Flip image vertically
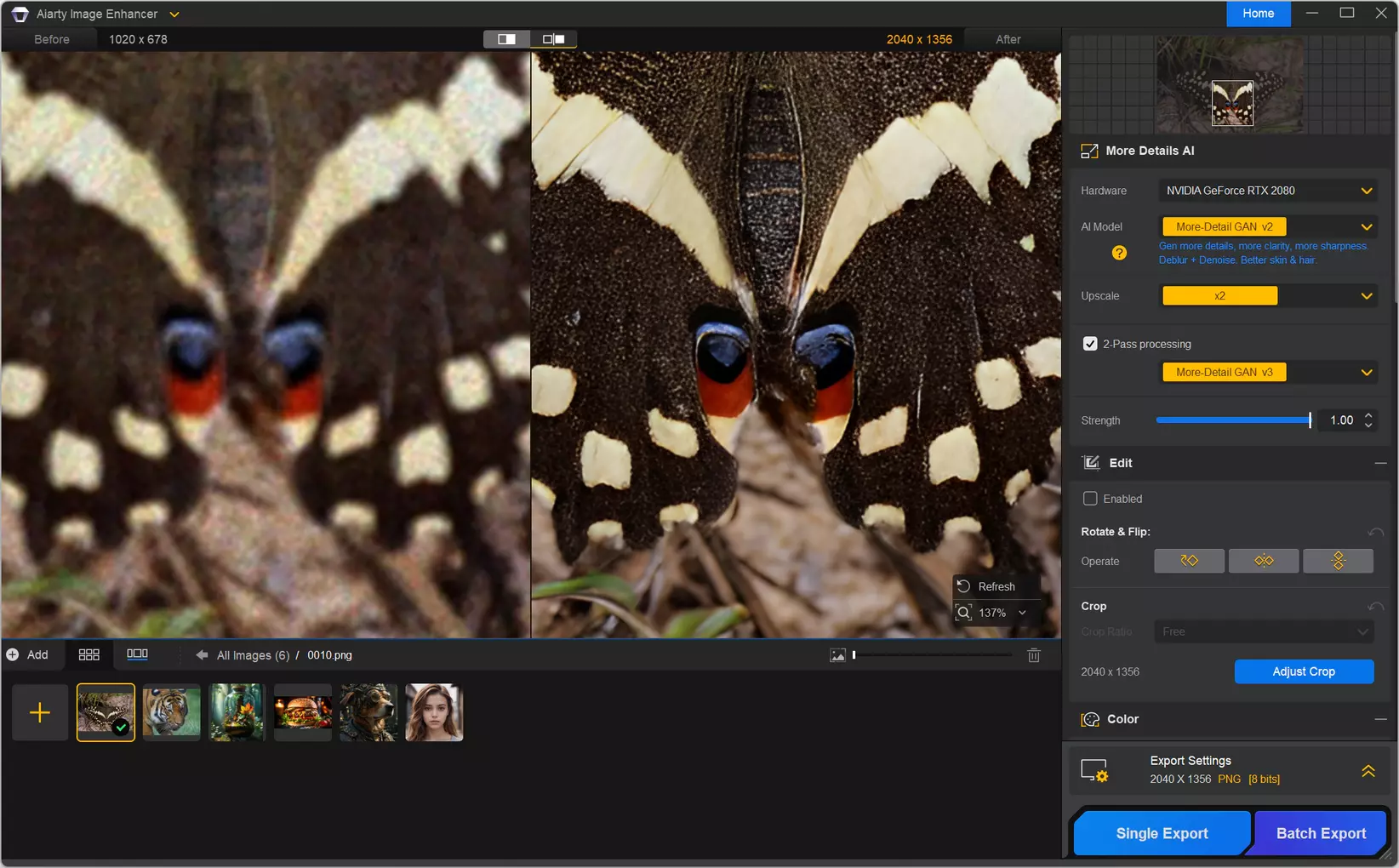The height and width of the screenshot is (868, 1399). tap(1337, 561)
